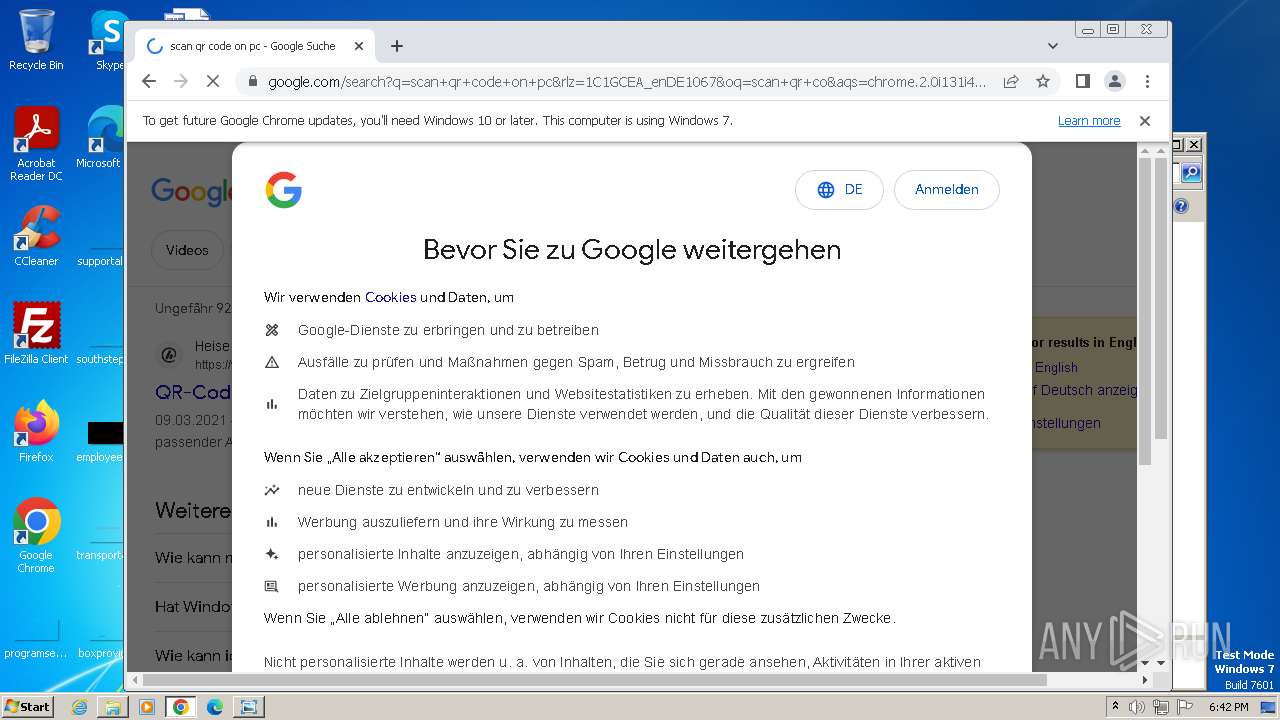This screenshot has width=1280, height=720.
Task: Click the Anmelden button
Action: [947, 190]
